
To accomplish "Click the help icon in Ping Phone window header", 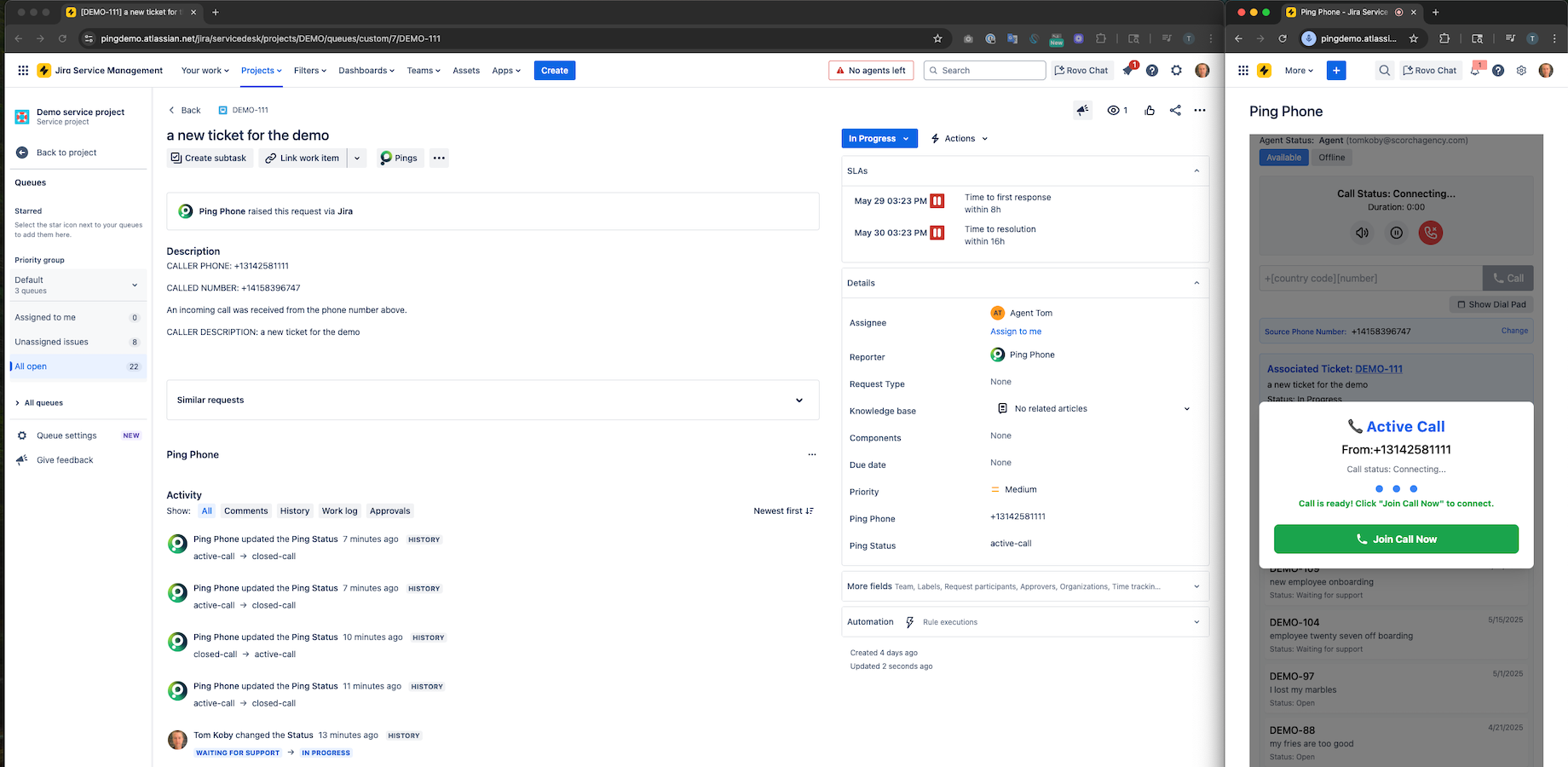I will (x=1498, y=71).
